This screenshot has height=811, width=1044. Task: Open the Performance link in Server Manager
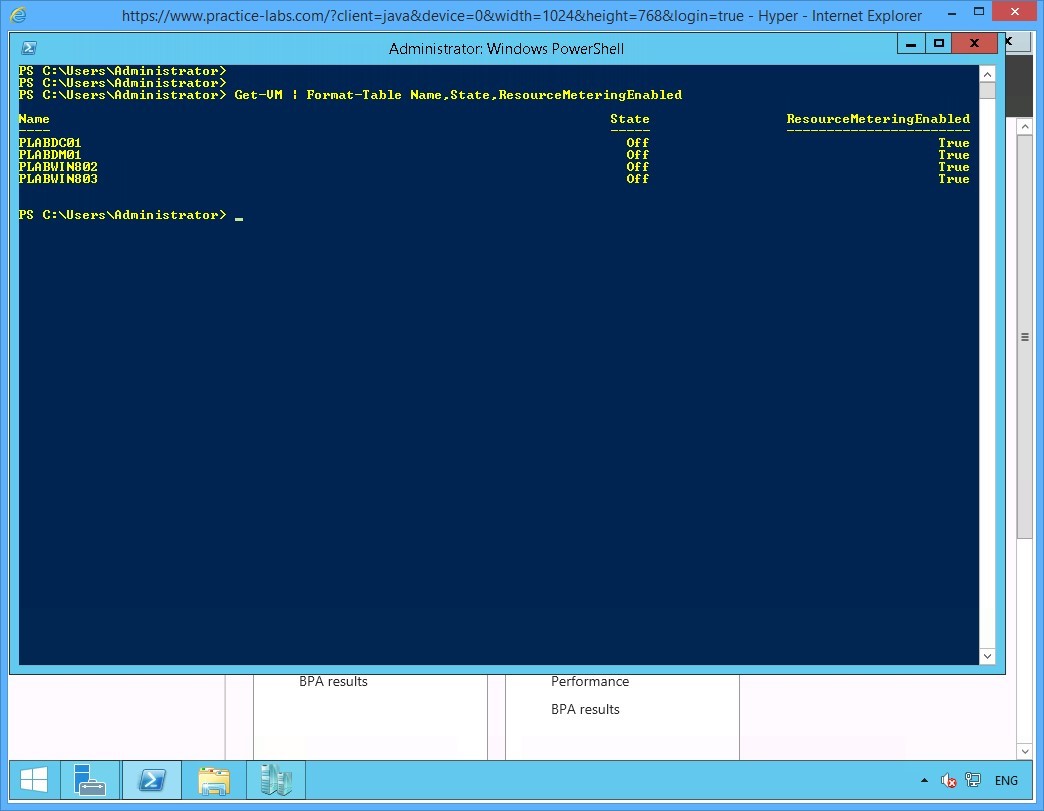[x=589, y=681]
